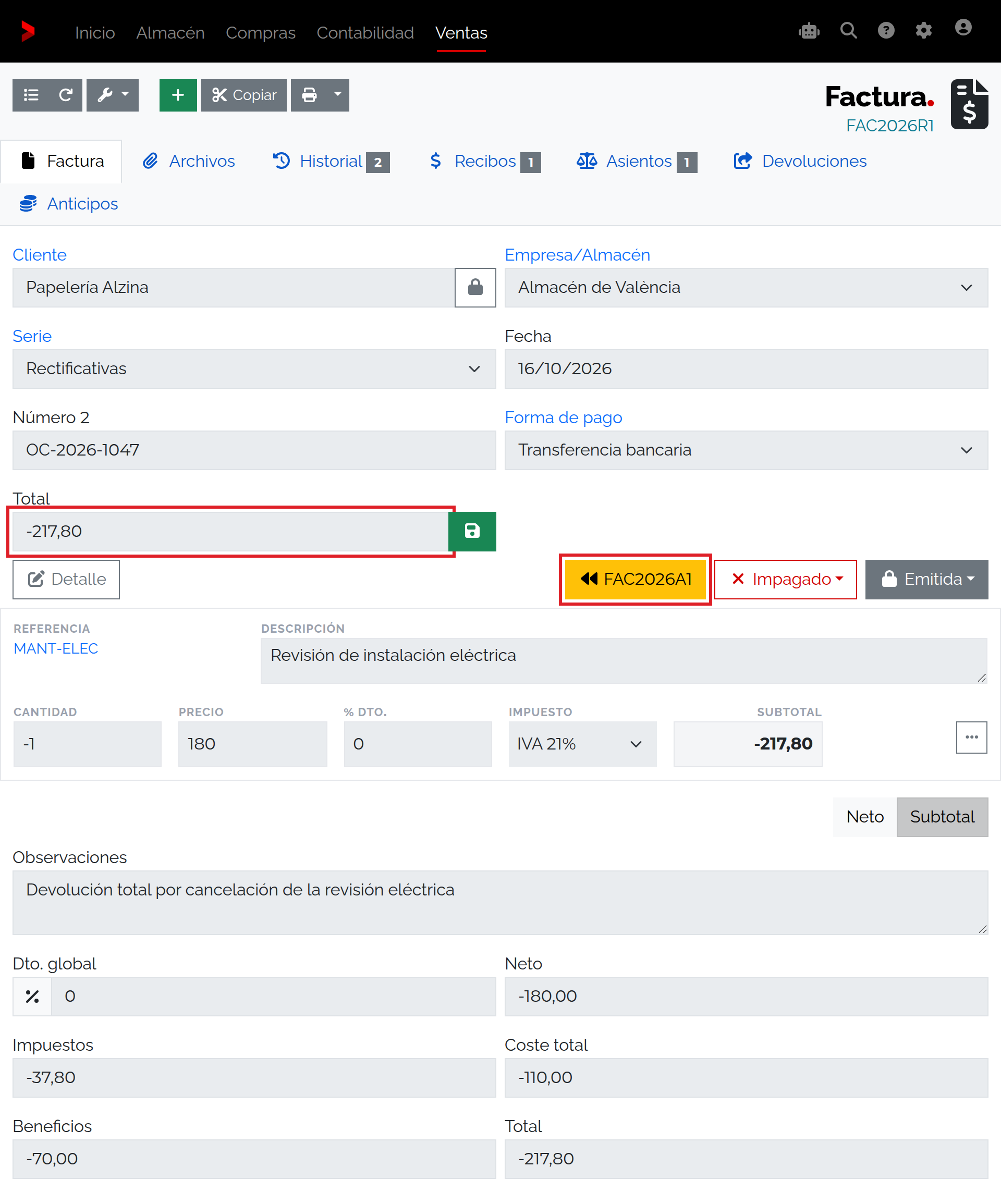Click the client lock icon button
The height and width of the screenshot is (1204, 1001).
click(x=475, y=287)
